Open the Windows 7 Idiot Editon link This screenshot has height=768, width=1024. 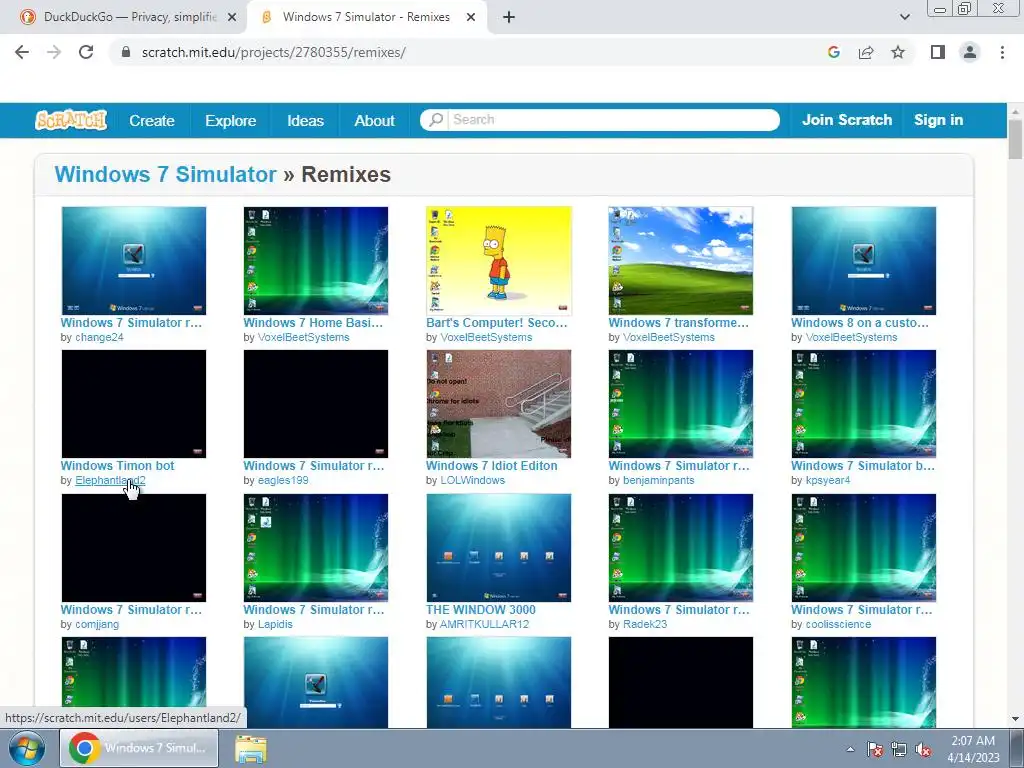click(492, 466)
